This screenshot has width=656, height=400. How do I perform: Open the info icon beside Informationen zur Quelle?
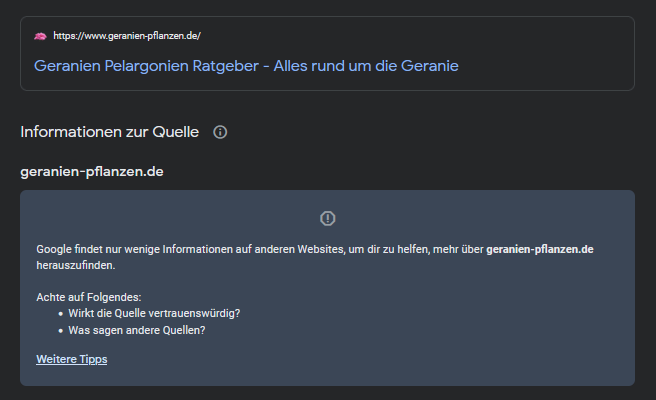[220, 132]
